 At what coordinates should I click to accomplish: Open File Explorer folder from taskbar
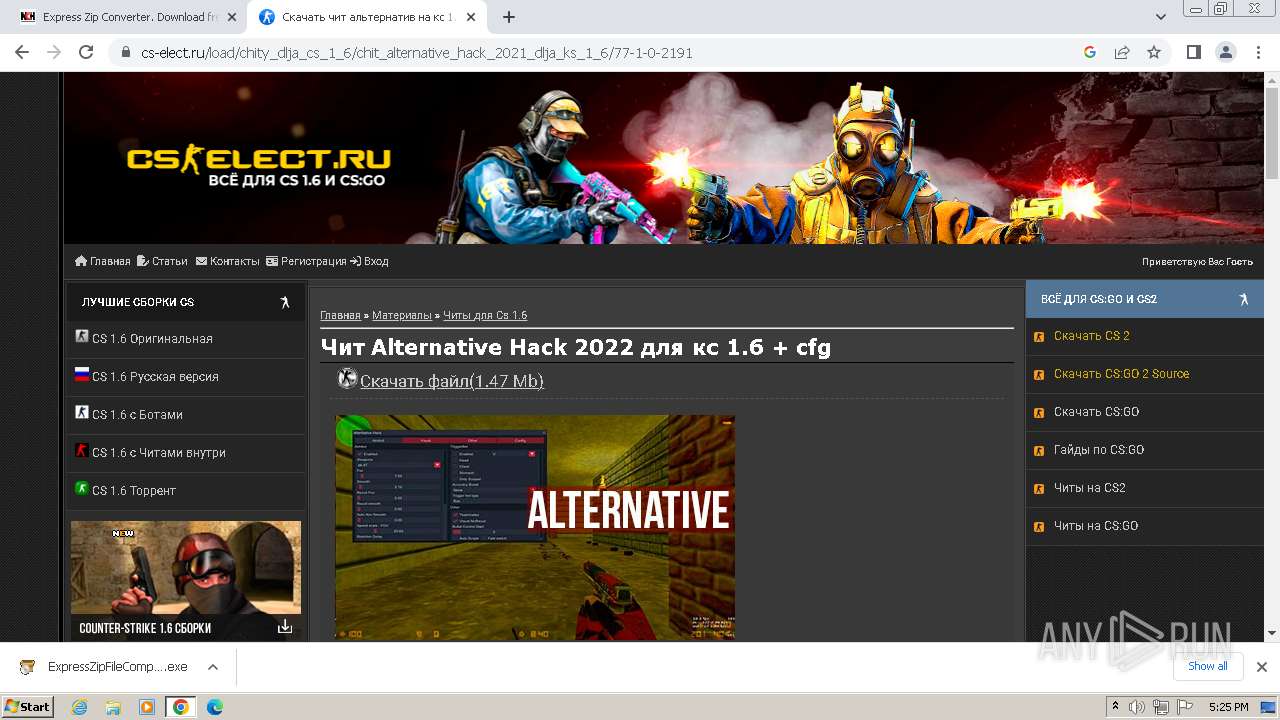113,707
